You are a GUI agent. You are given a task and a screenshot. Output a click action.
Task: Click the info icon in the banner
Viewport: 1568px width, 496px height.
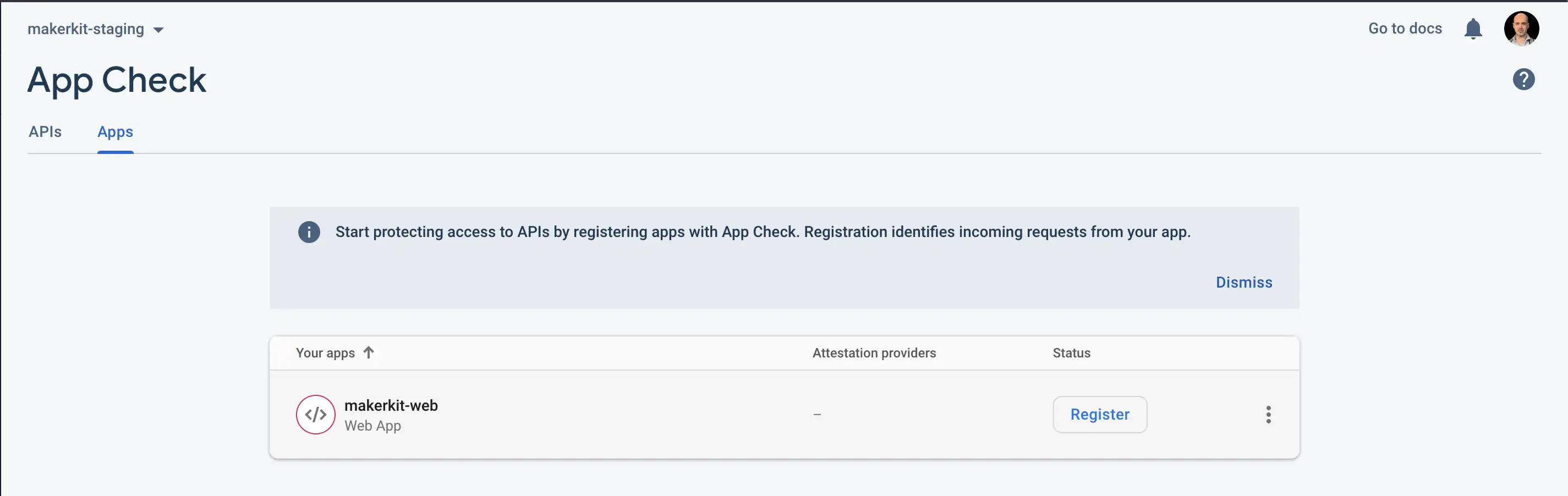[x=309, y=232]
